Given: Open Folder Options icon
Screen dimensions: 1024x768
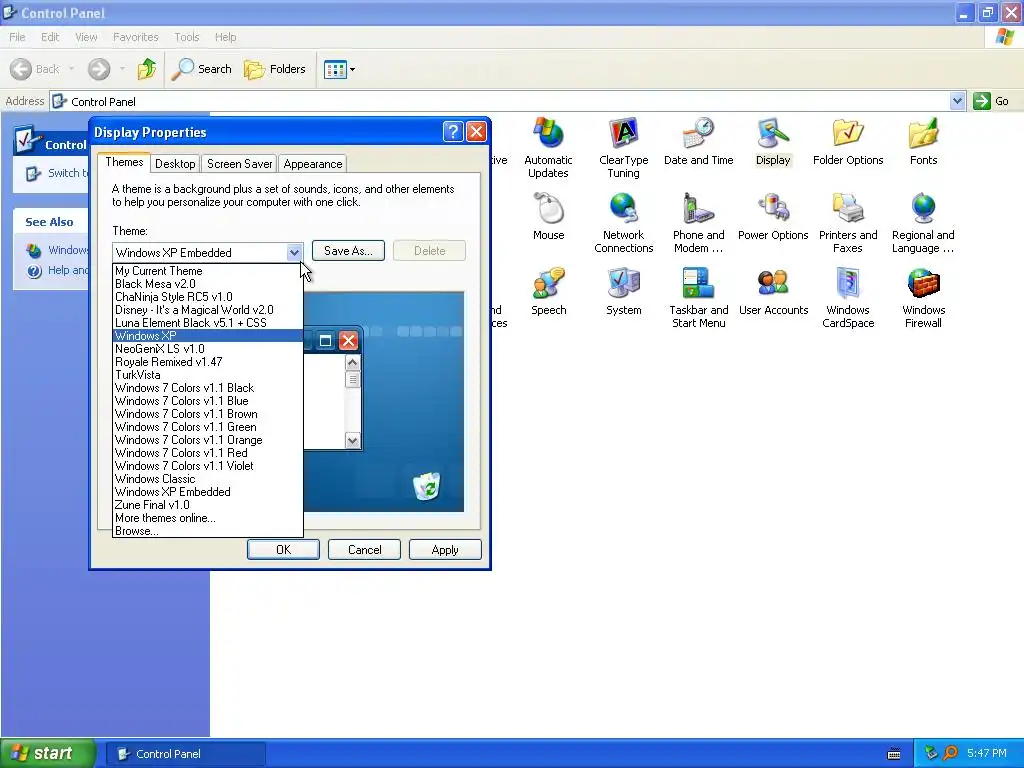Looking at the screenshot, I should click(848, 142).
